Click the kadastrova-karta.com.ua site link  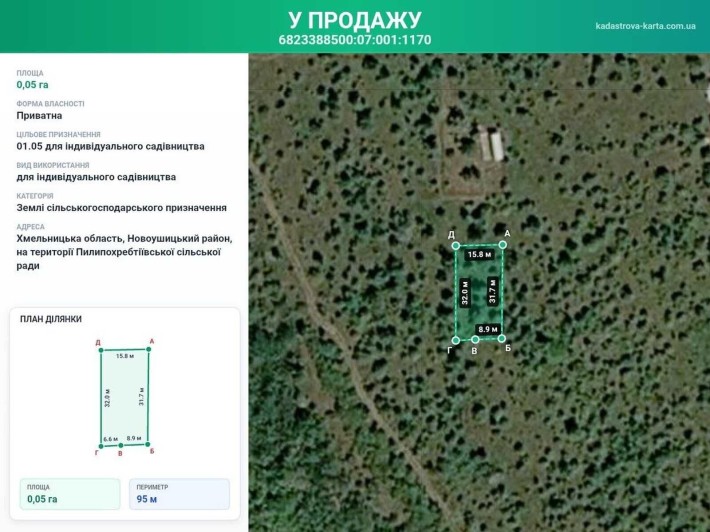pos(645,26)
